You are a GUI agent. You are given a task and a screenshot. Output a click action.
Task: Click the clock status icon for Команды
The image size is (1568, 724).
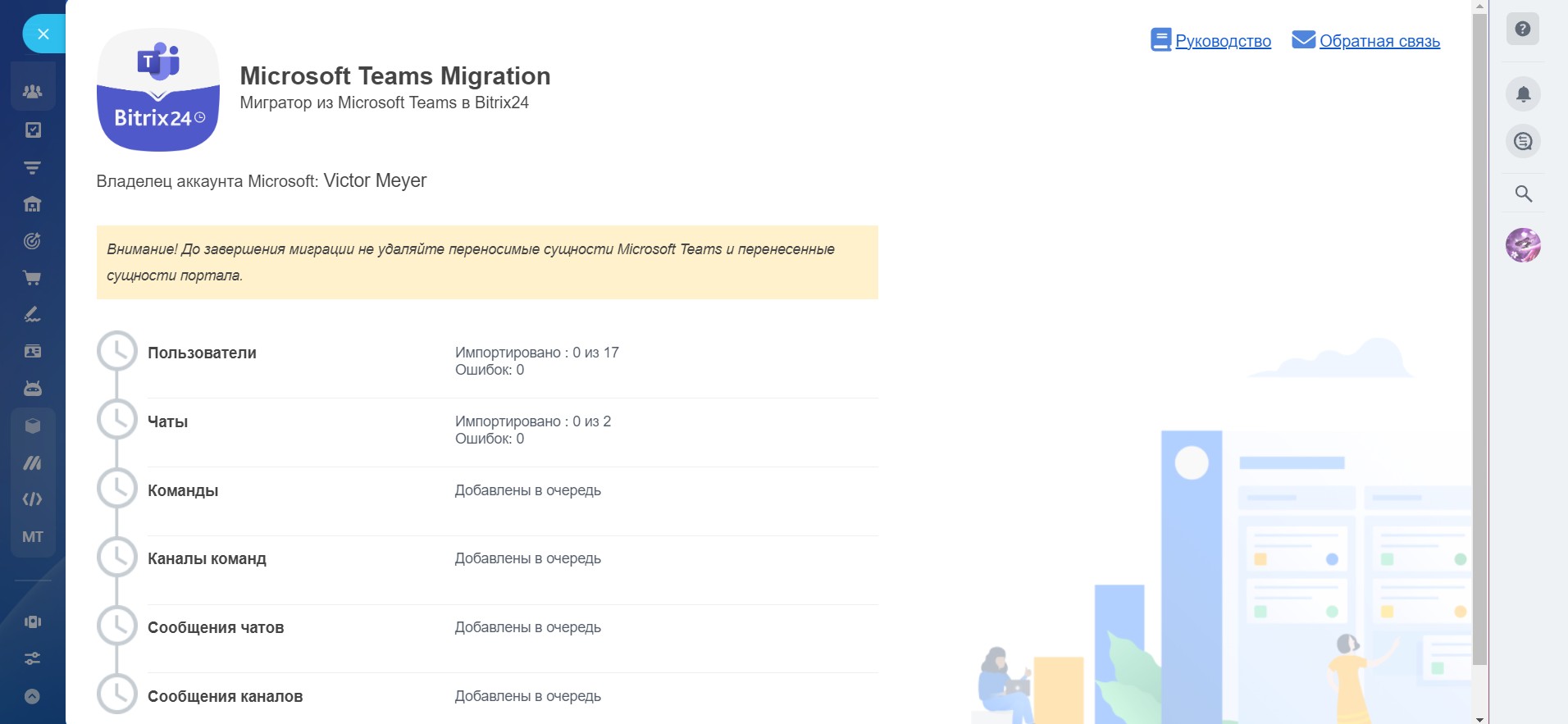[117, 489]
